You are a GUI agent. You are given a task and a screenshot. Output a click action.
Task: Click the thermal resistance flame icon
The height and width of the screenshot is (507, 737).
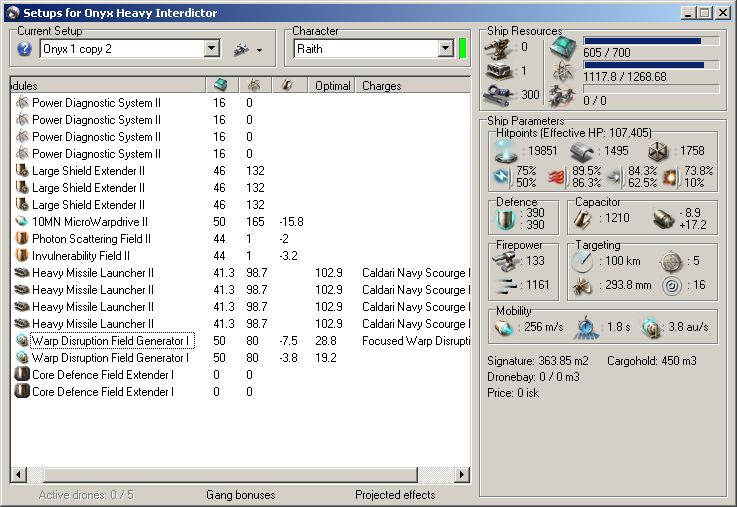(558, 177)
